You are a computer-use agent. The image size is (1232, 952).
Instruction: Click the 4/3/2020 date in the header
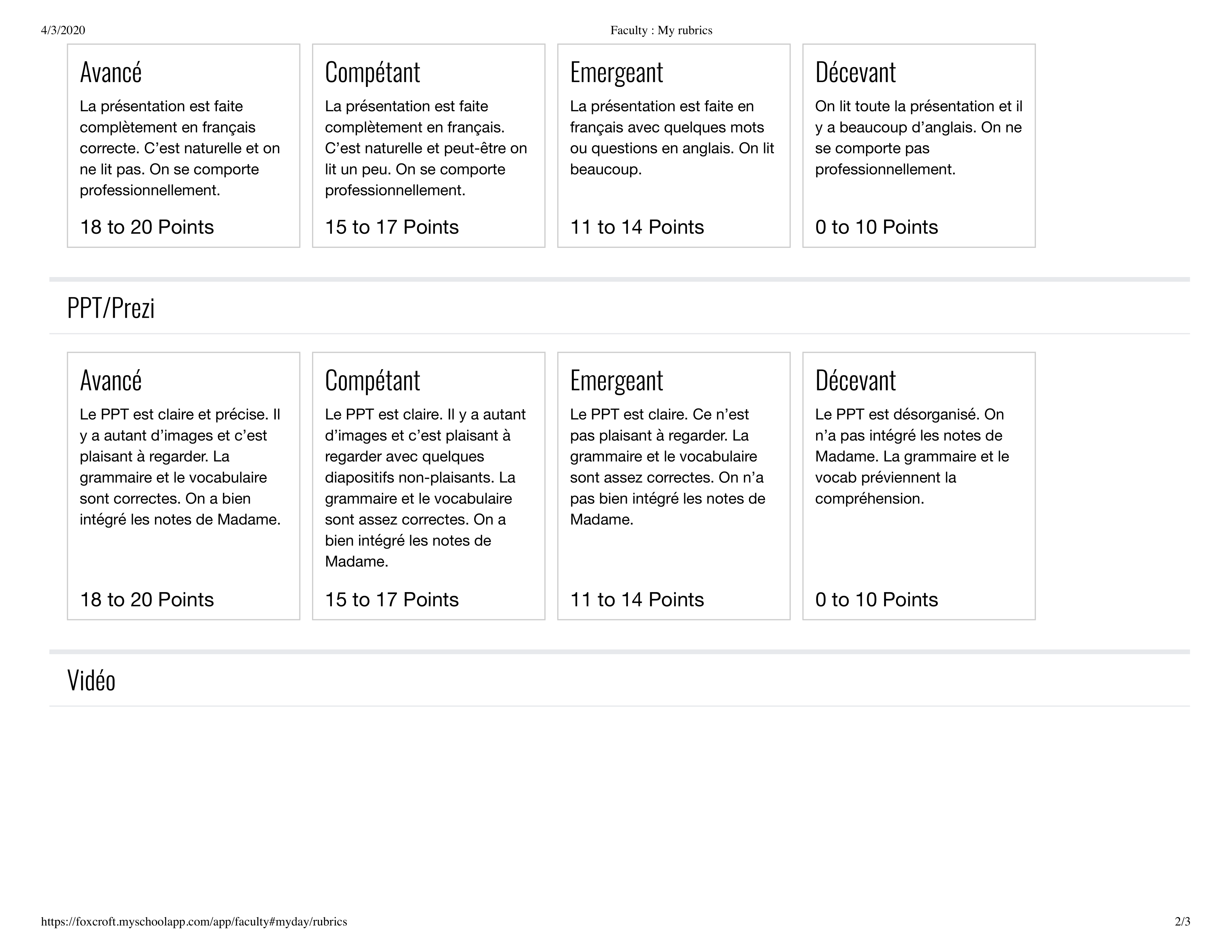63,31
